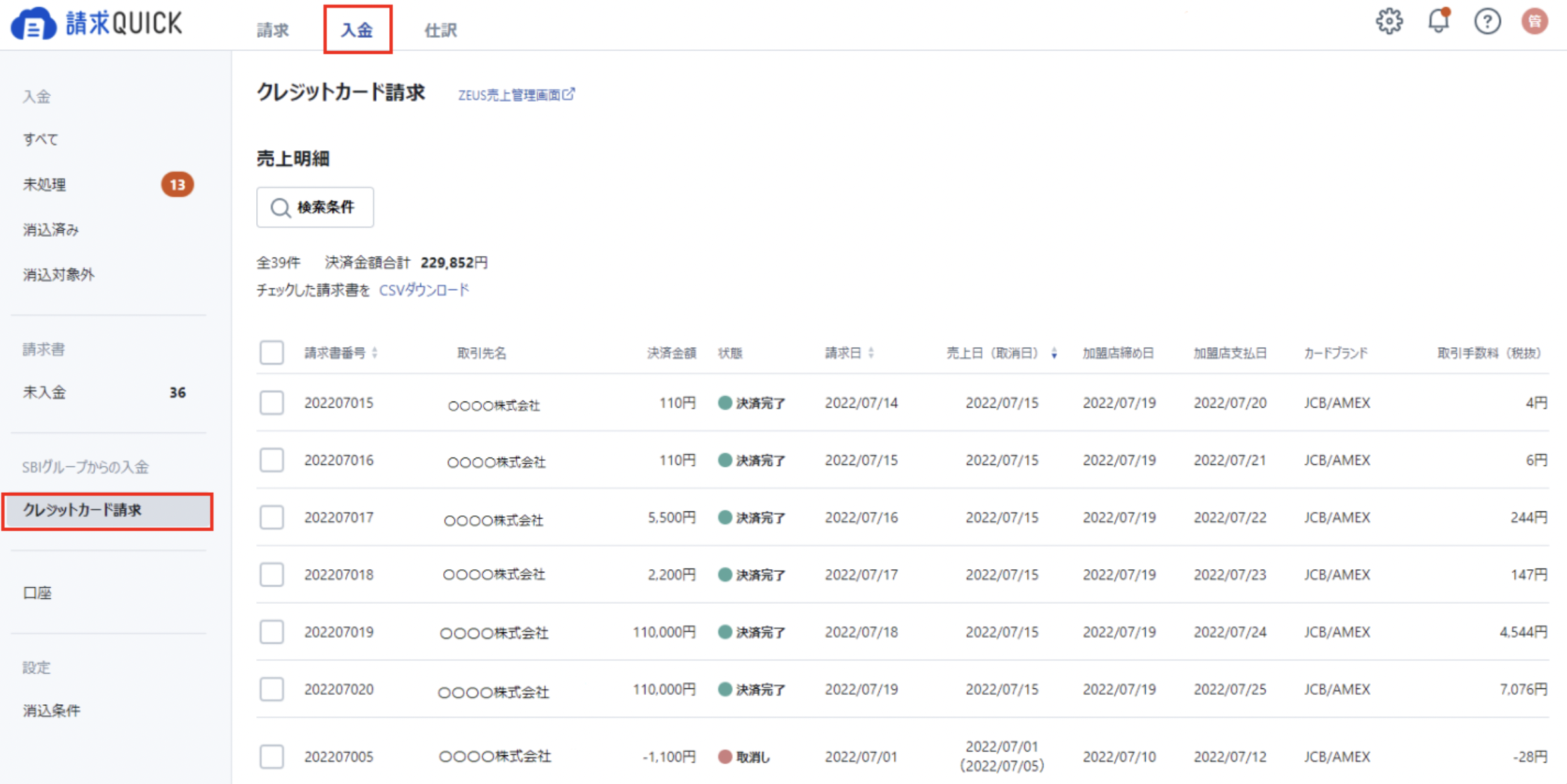Click the green 決済完了 status dot for invoice 202207015
Image resolution: width=1567 pixels, height=784 pixels.
[x=724, y=402]
